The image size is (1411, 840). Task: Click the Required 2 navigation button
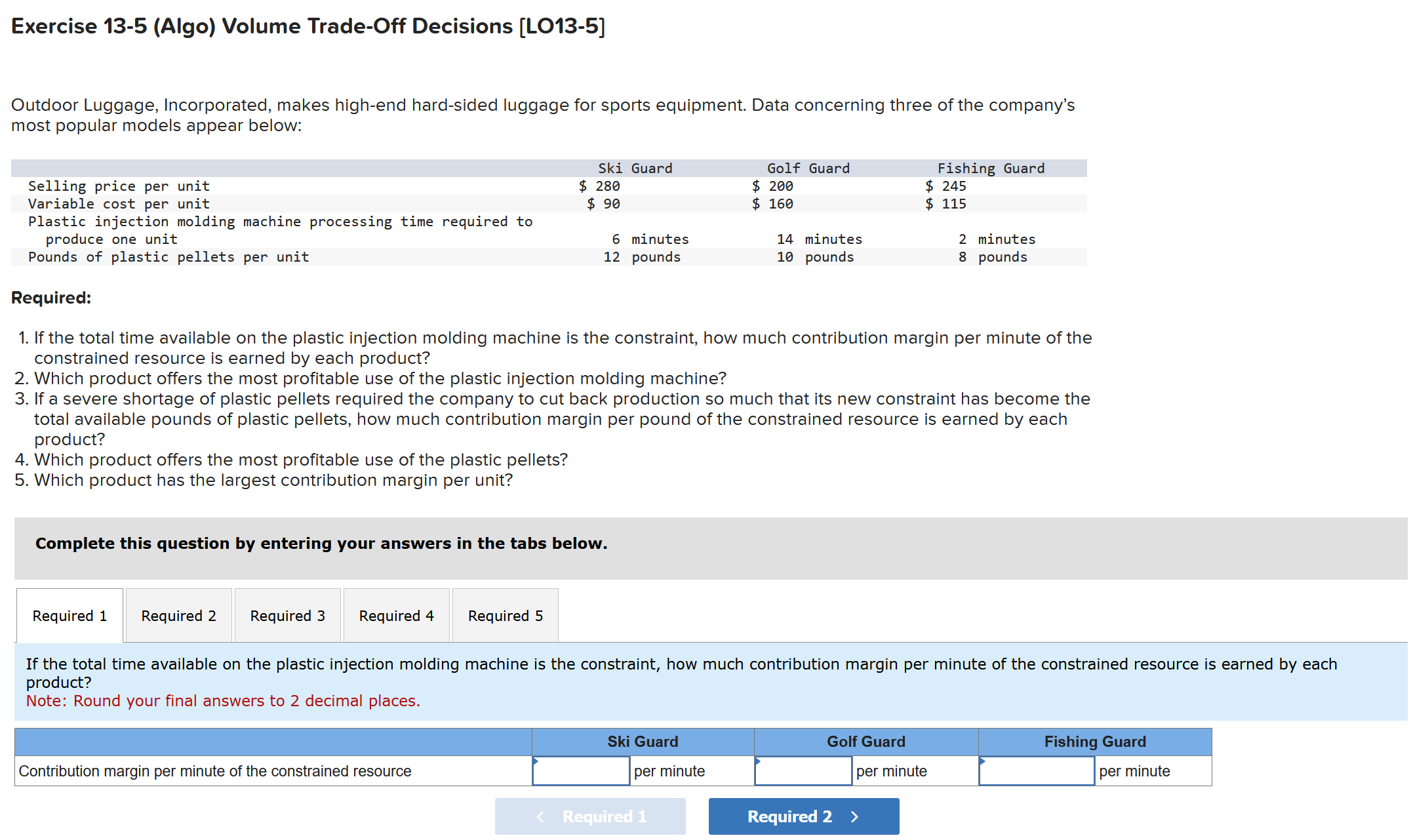point(803,816)
